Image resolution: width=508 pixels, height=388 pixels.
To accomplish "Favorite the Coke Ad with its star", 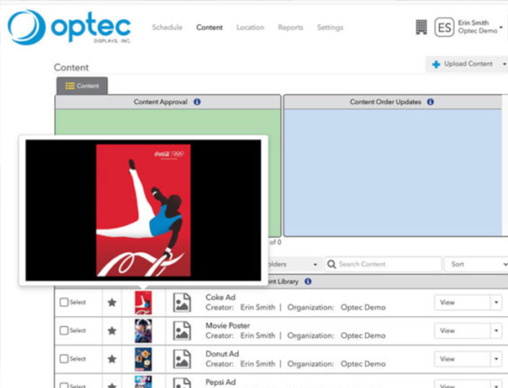I will (x=112, y=302).
